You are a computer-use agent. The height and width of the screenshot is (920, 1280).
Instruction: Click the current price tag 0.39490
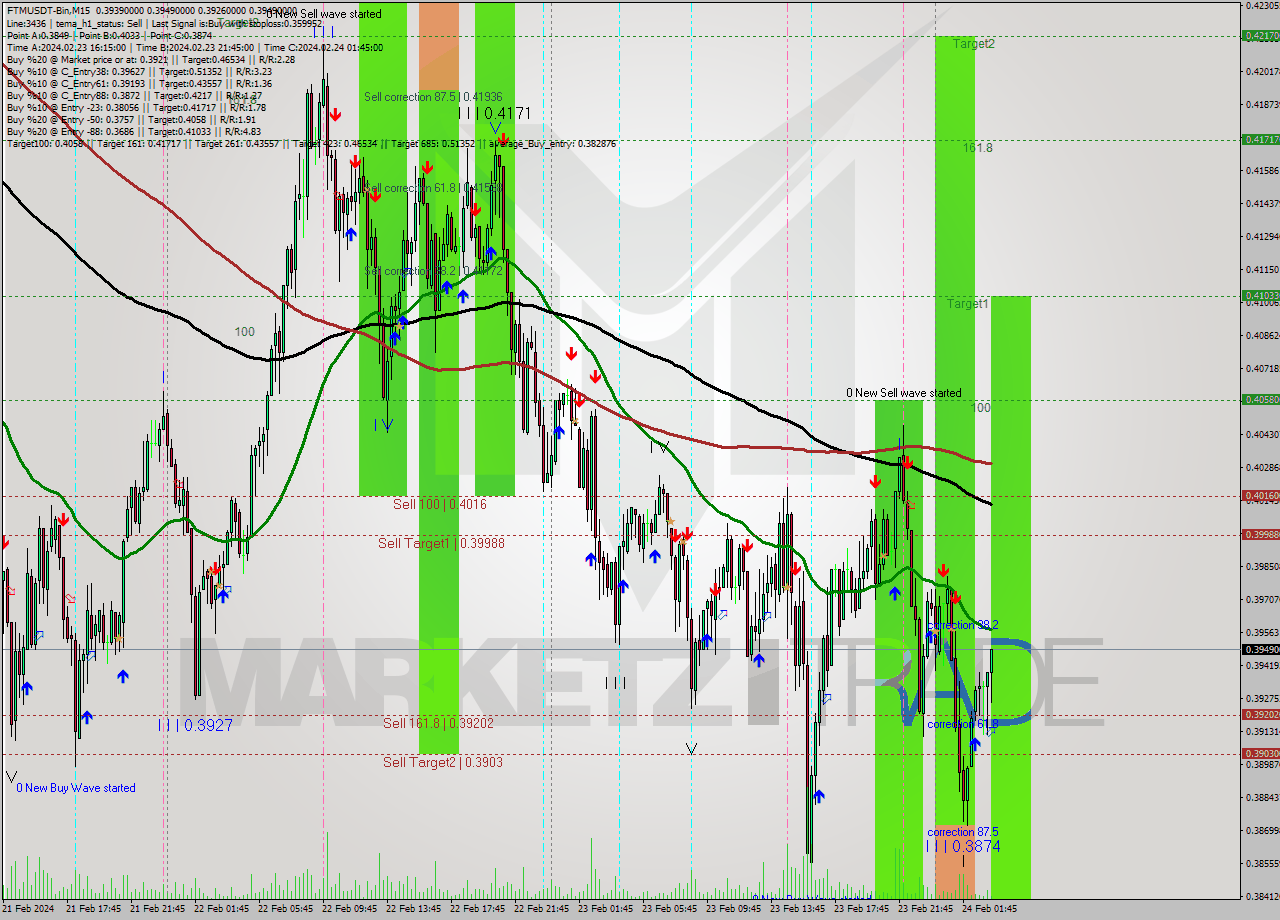[1260, 650]
